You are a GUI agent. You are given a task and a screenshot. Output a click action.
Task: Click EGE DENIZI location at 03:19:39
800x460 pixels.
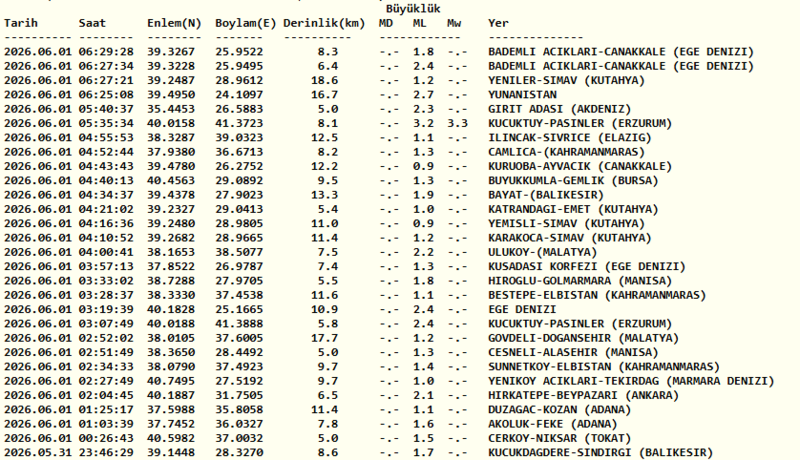point(522,309)
